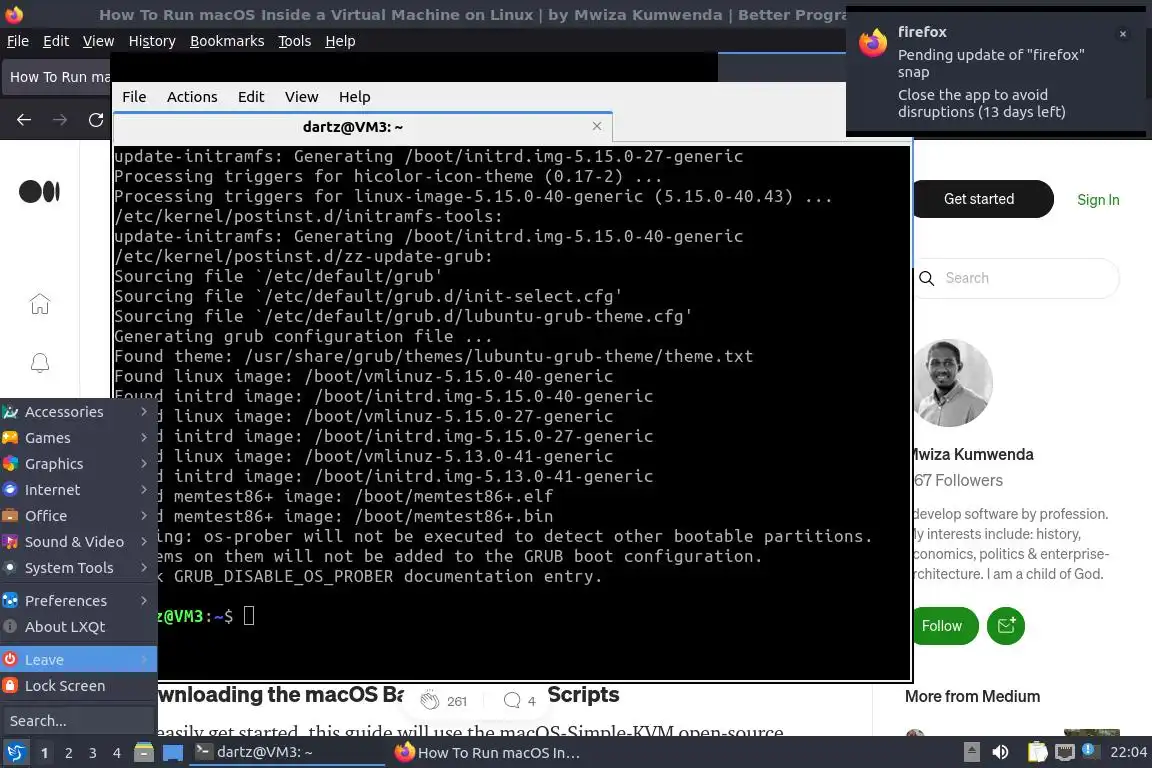Click the removable media eject tray icon
This screenshot has width=1152, height=768.
click(971, 752)
